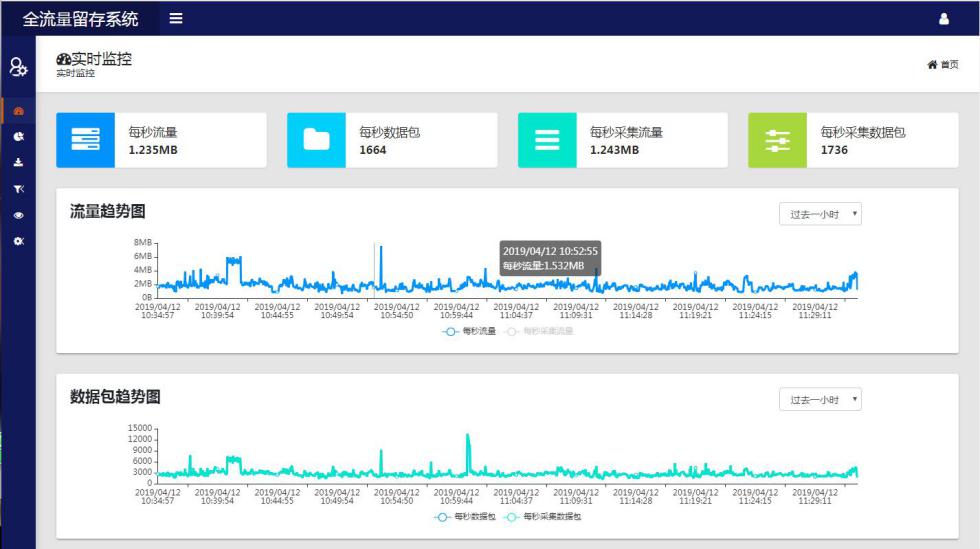Select the 每秒流量 stat card
The image size is (980, 549).
(x=161, y=140)
